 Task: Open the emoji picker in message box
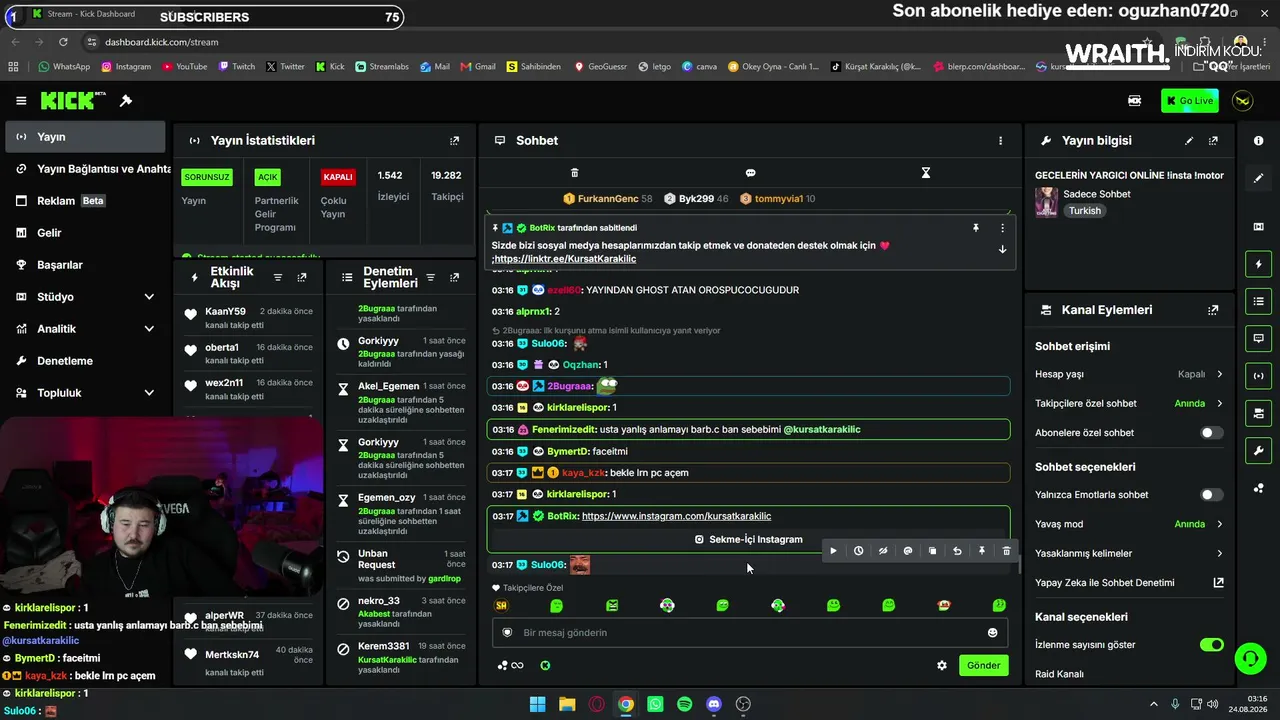tap(992, 632)
